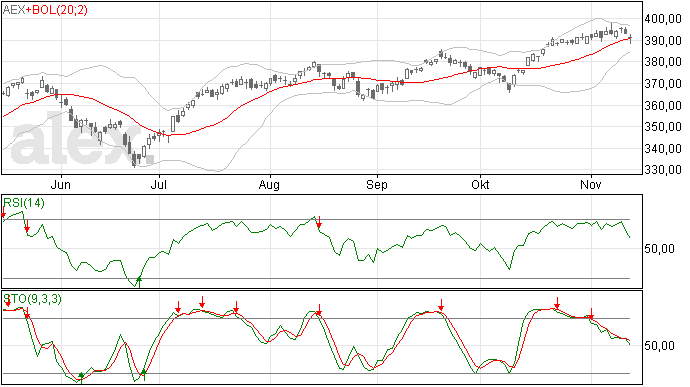Click the Aug month label
The width and height of the screenshot is (690, 387).
tap(269, 185)
